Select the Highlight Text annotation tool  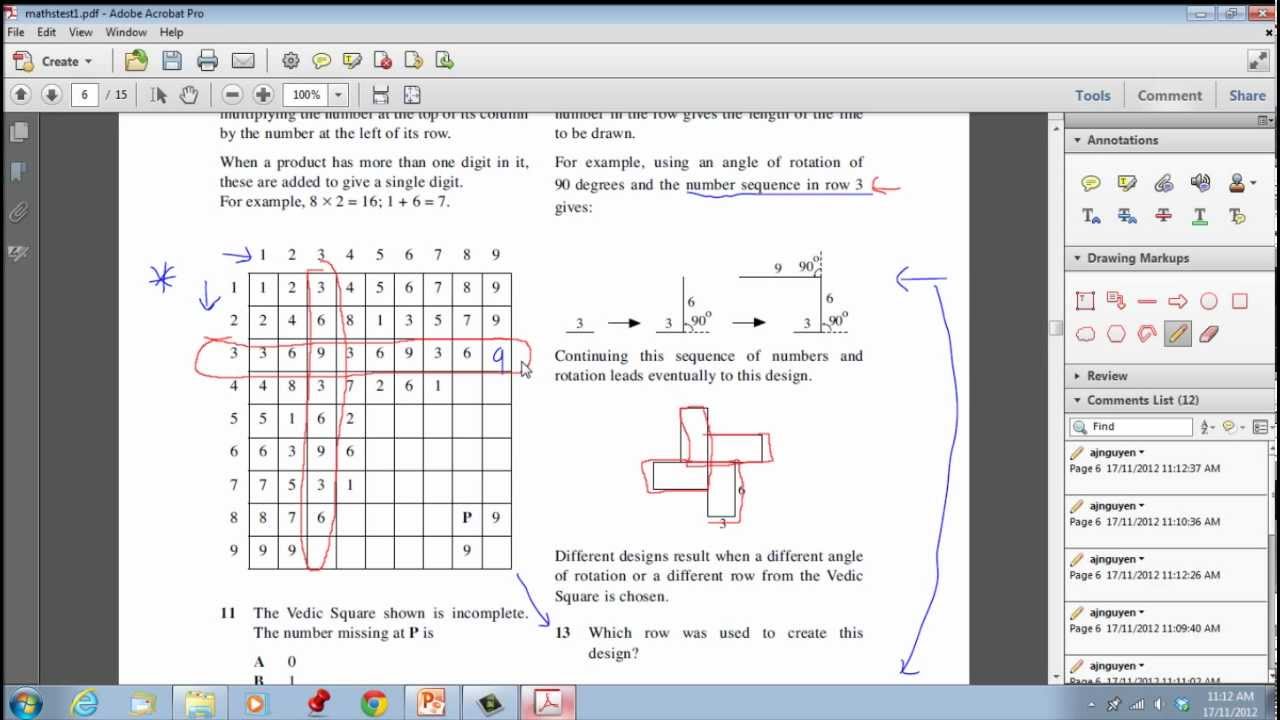click(x=1127, y=183)
